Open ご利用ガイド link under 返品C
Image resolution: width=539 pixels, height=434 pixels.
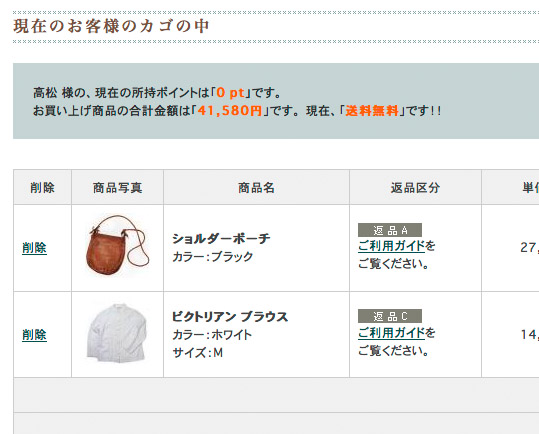tap(392, 333)
